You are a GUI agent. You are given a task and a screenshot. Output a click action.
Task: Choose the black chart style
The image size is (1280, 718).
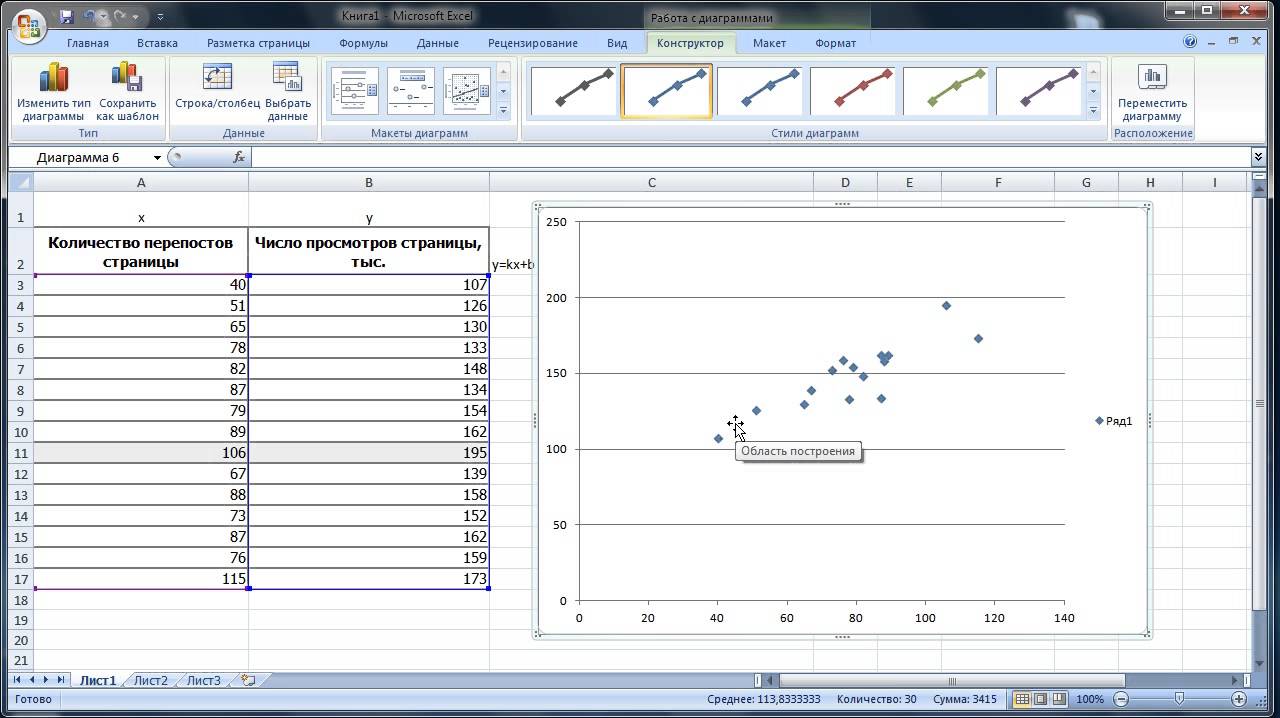pyautogui.click(x=573, y=91)
